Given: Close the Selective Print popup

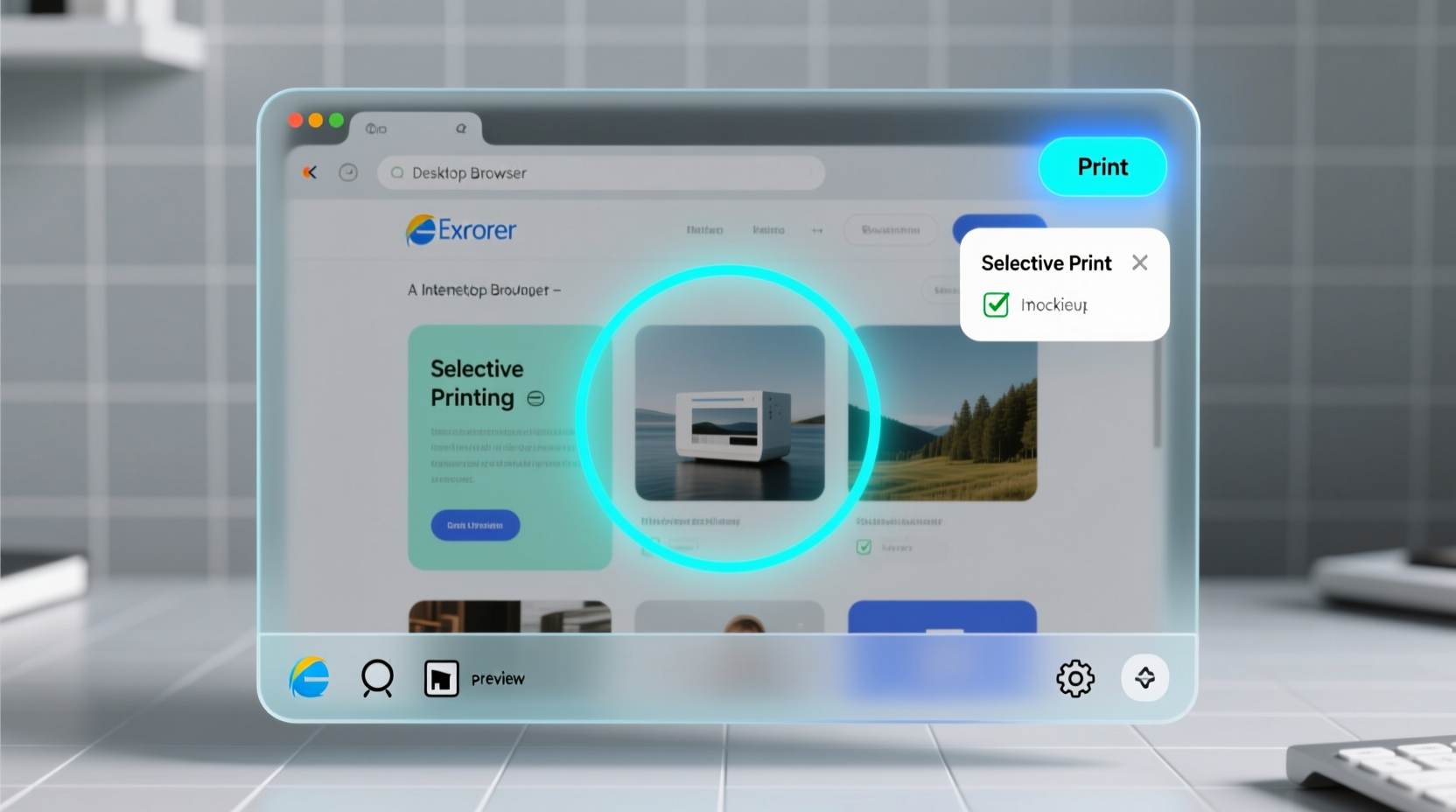Looking at the screenshot, I should [x=1139, y=262].
